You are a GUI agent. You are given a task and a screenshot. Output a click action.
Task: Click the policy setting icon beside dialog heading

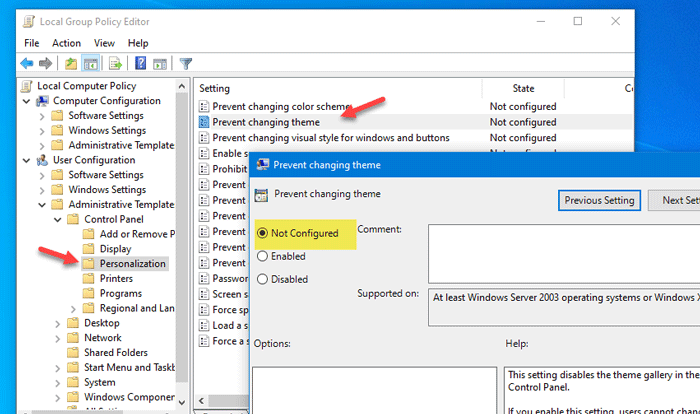(x=261, y=195)
